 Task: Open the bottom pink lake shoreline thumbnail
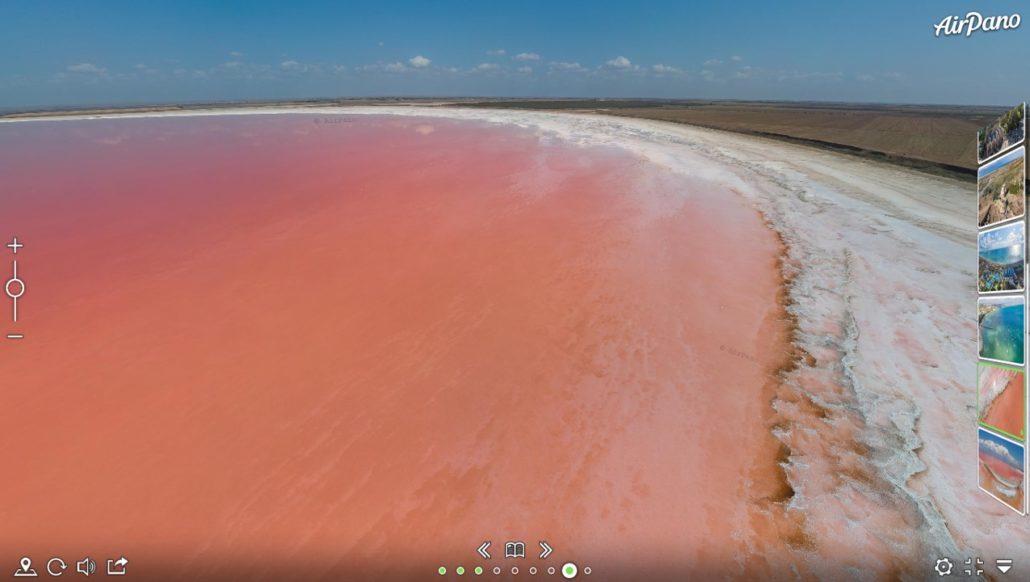click(x=1001, y=468)
